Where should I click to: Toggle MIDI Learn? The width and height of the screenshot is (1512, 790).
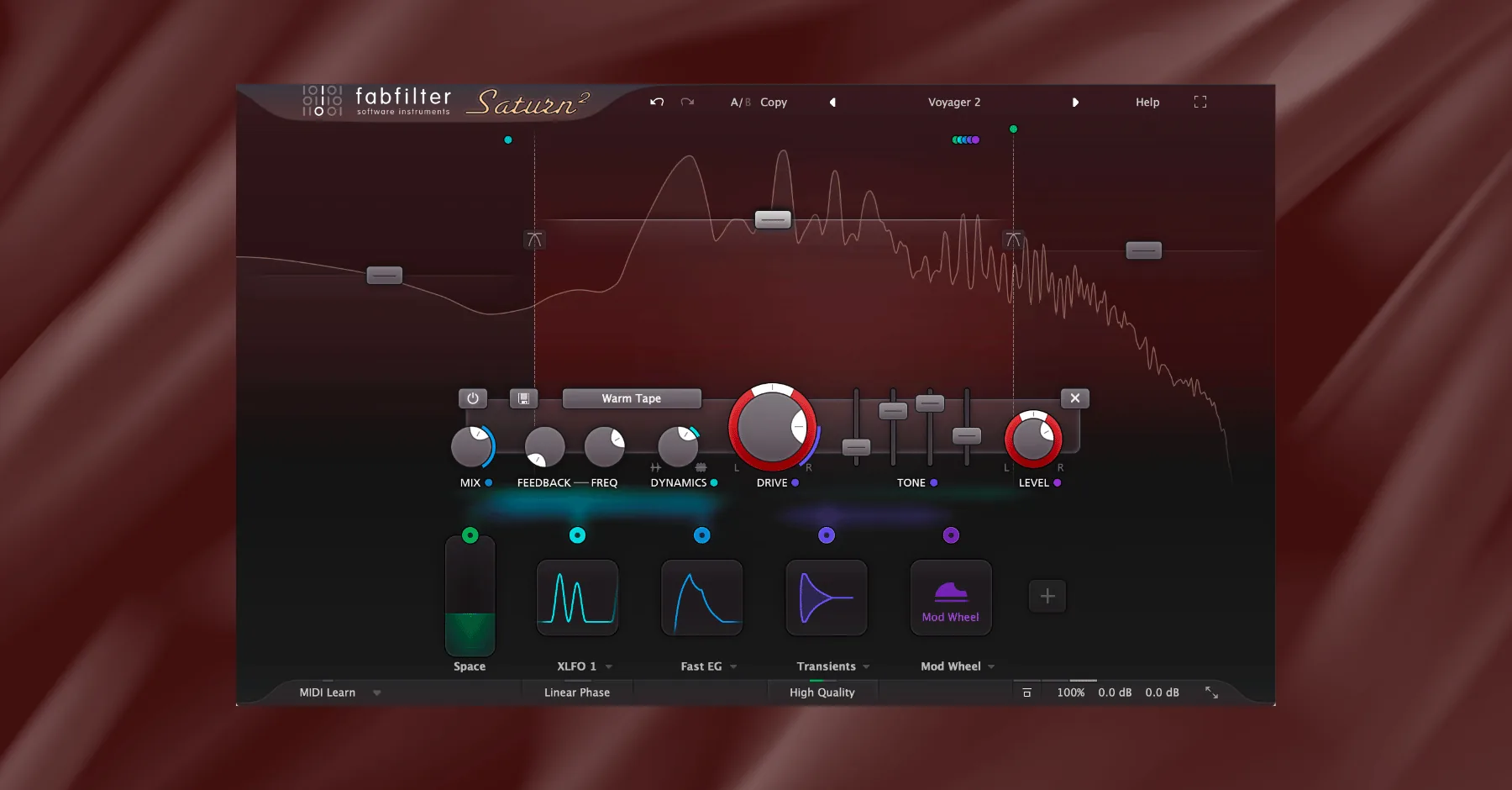pos(328,693)
